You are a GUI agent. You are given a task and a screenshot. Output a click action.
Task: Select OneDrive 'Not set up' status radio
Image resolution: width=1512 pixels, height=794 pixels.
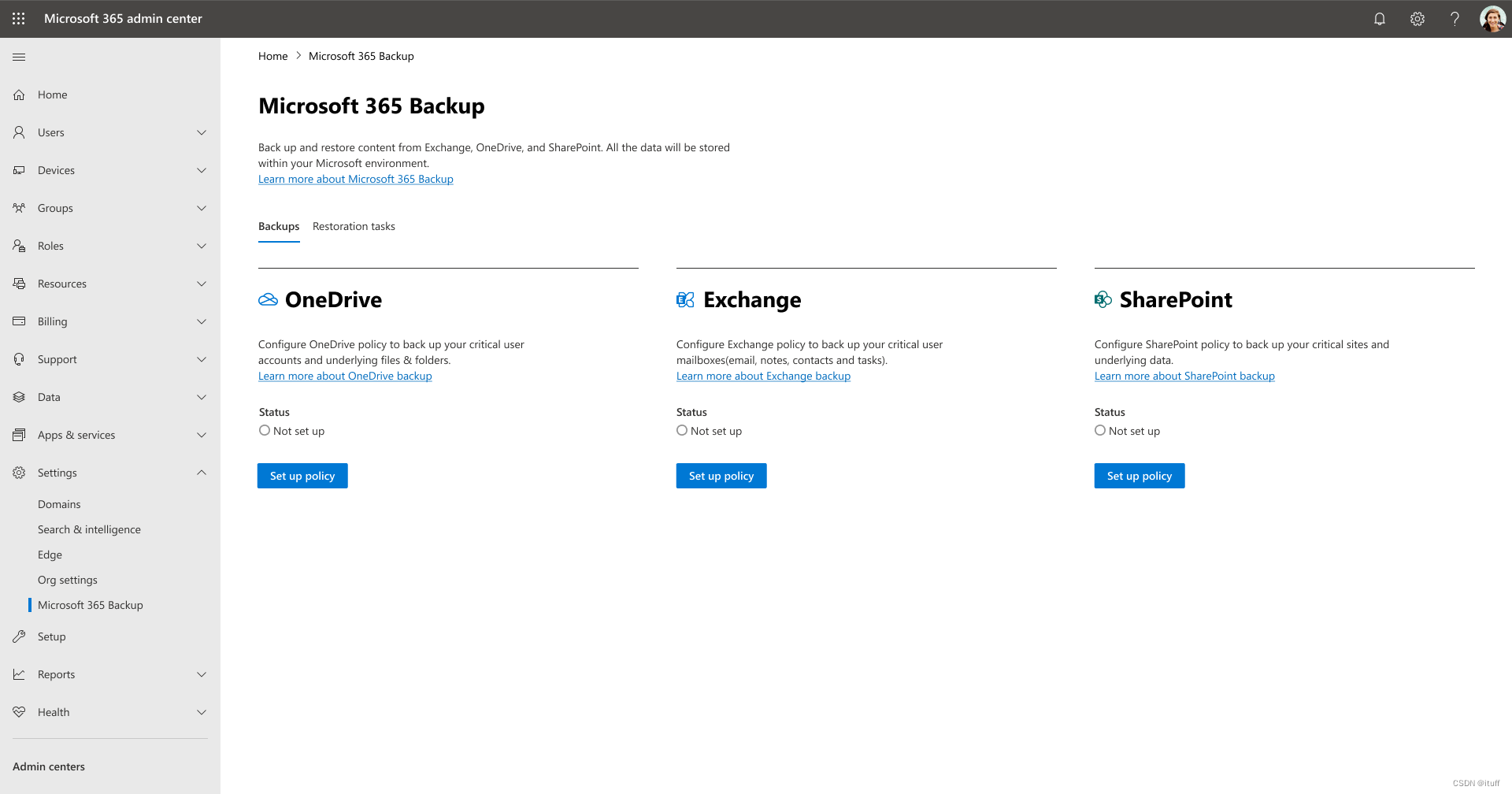pyautogui.click(x=265, y=430)
